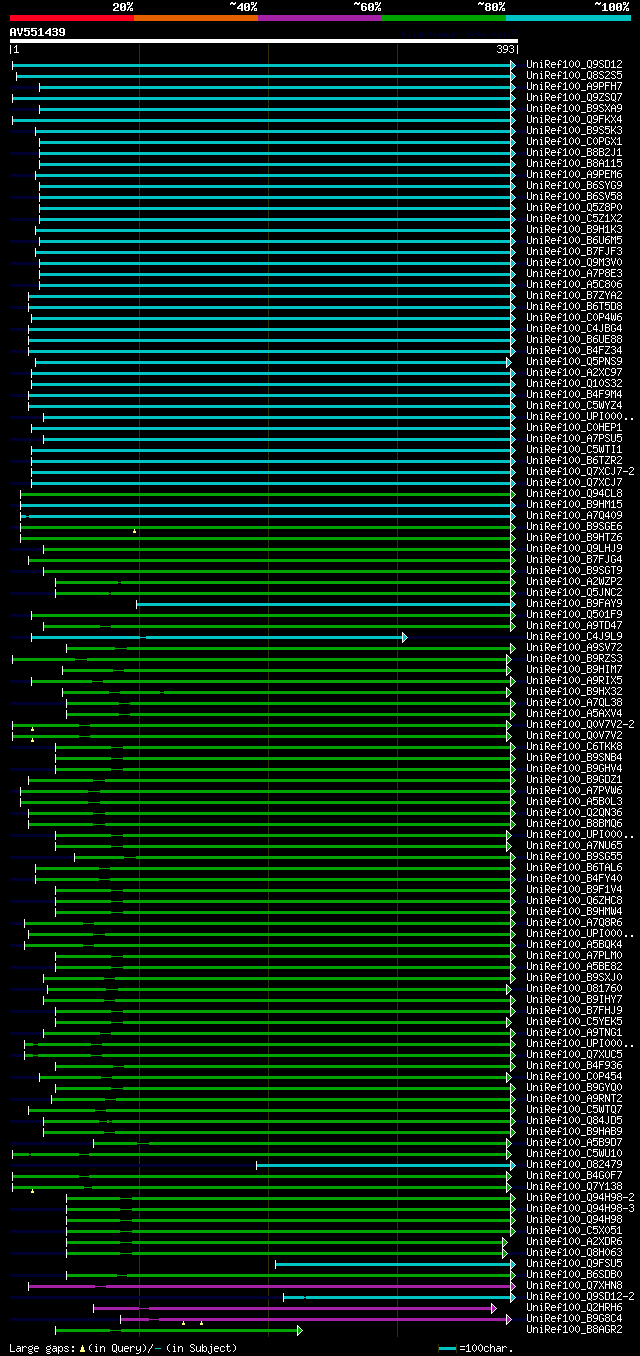Viewport: 640px width, 1356px height.
Task: Select label UniRef100_Q5Z8P0
Action: click(574, 208)
